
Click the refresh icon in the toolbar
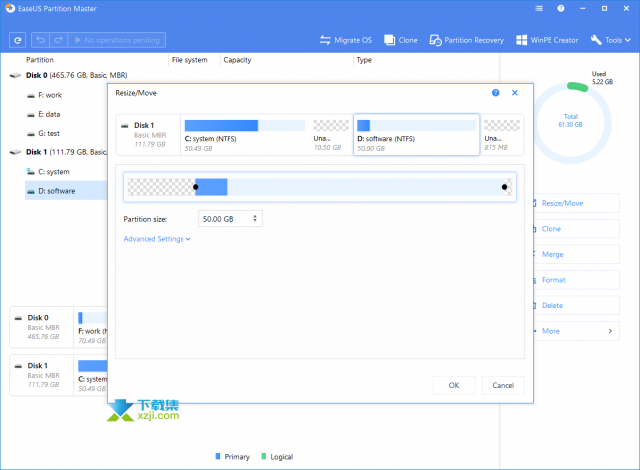coord(18,40)
